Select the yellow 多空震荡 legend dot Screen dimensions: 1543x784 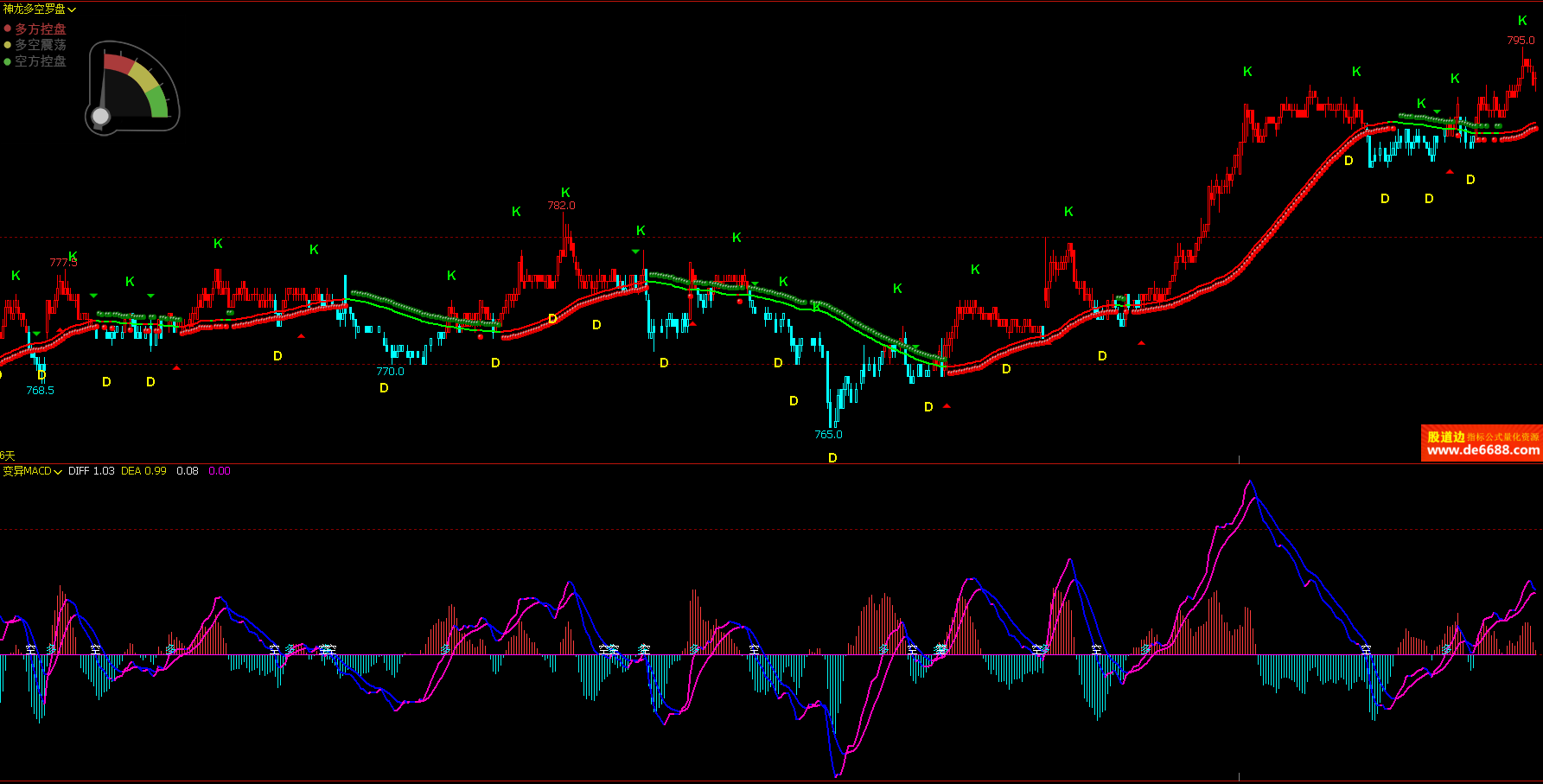8,45
